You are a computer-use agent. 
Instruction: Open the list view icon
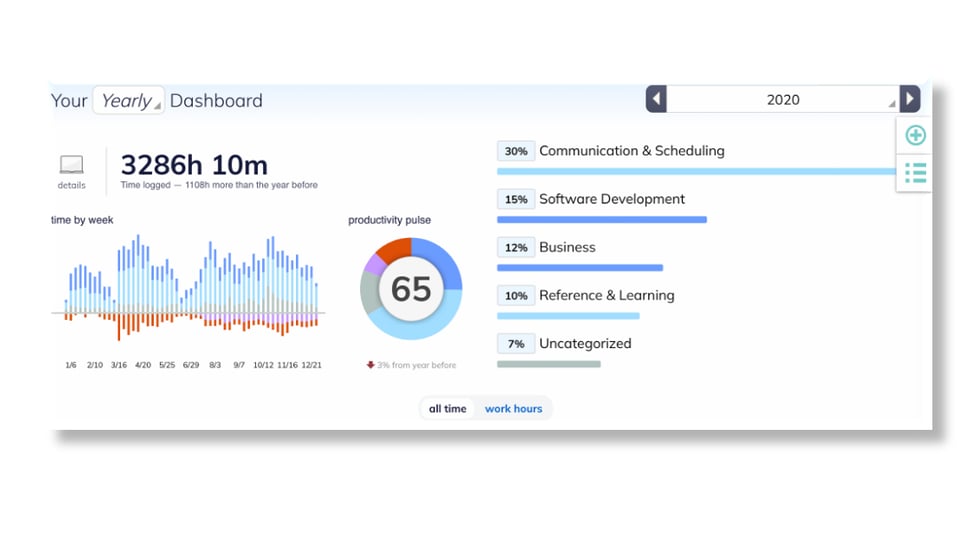click(915, 173)
